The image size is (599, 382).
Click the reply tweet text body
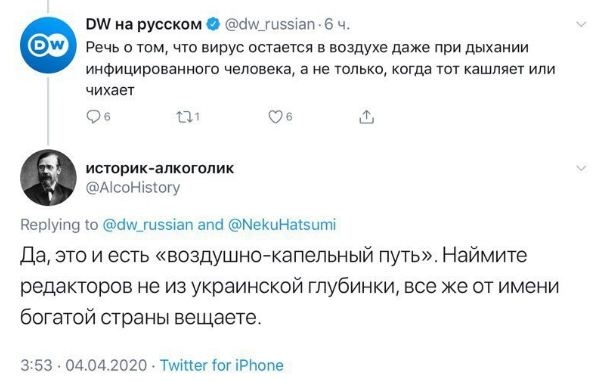pos(289,286)
